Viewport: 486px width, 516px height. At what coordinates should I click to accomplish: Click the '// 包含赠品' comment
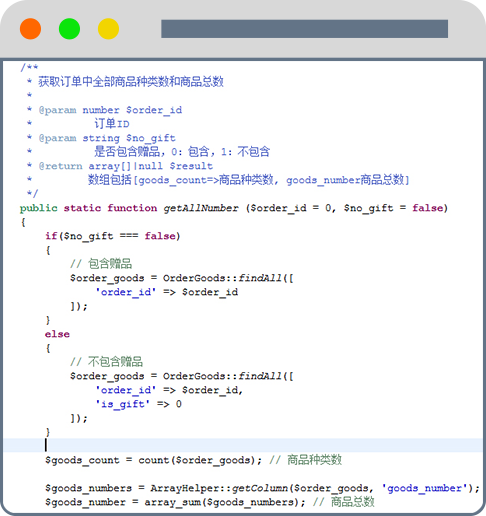tap(101, 264)
